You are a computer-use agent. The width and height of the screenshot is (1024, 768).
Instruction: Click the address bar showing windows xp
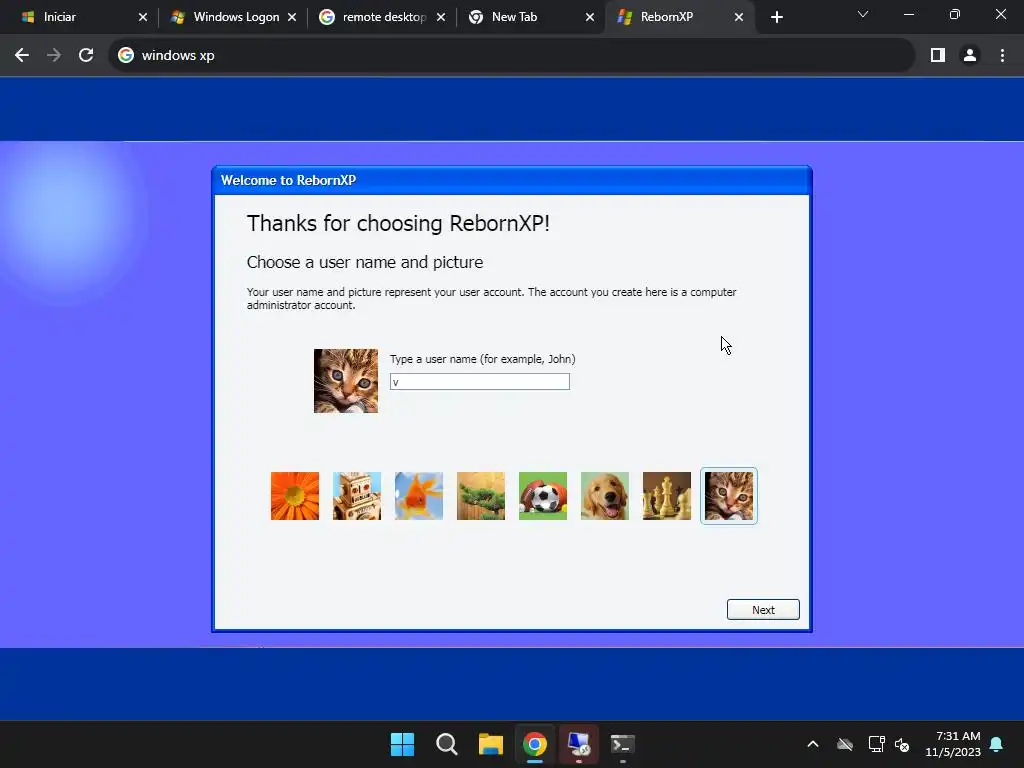click(x=511, y=56)
